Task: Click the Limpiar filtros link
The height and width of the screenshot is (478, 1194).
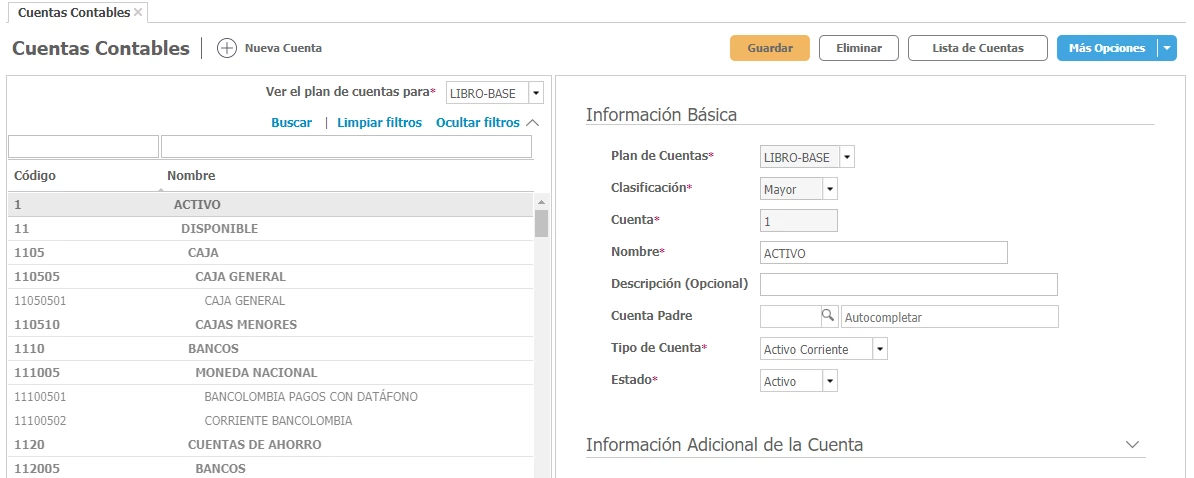Action: pos(379,122)
